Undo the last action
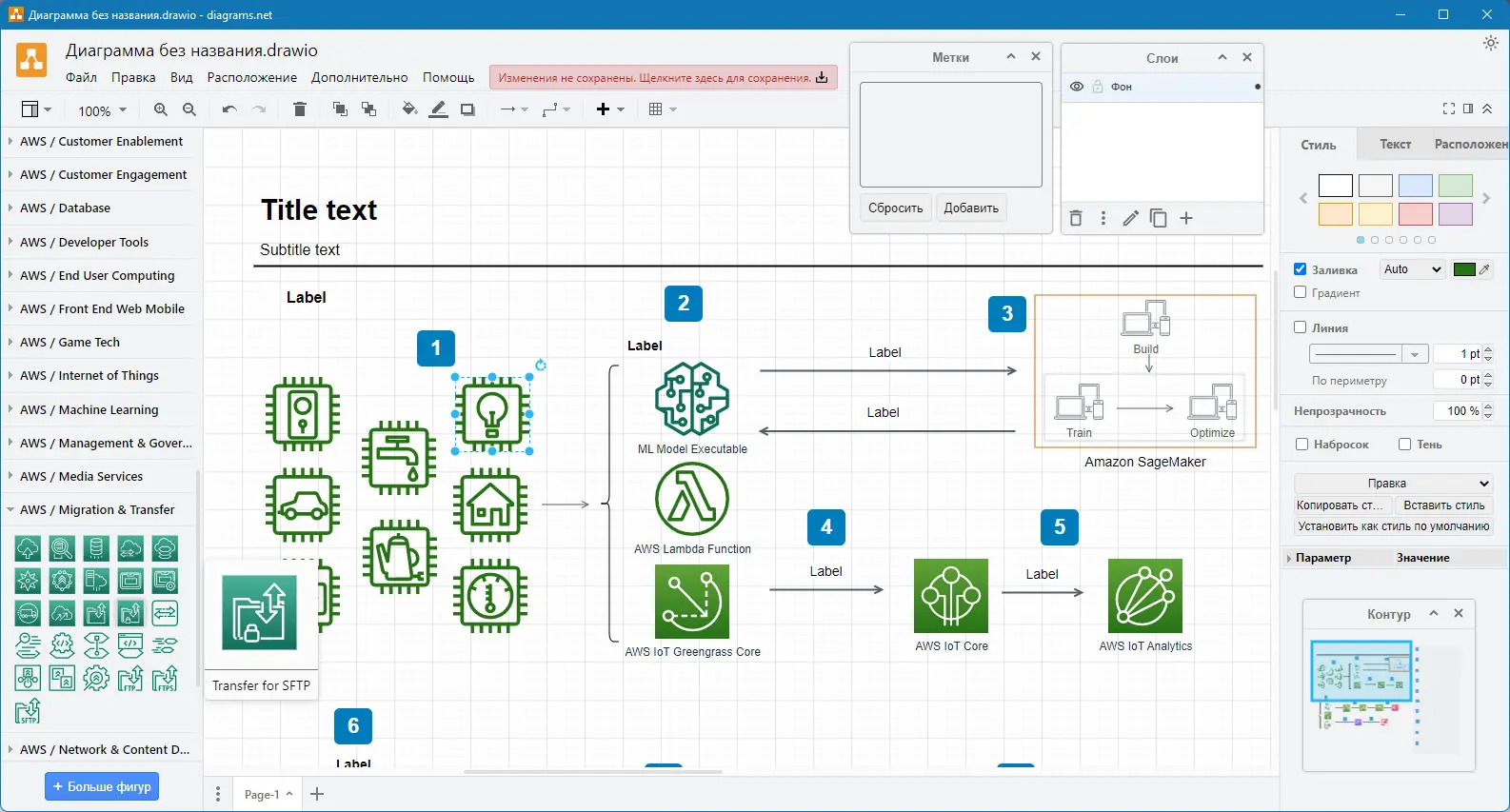 pos(229,109)
